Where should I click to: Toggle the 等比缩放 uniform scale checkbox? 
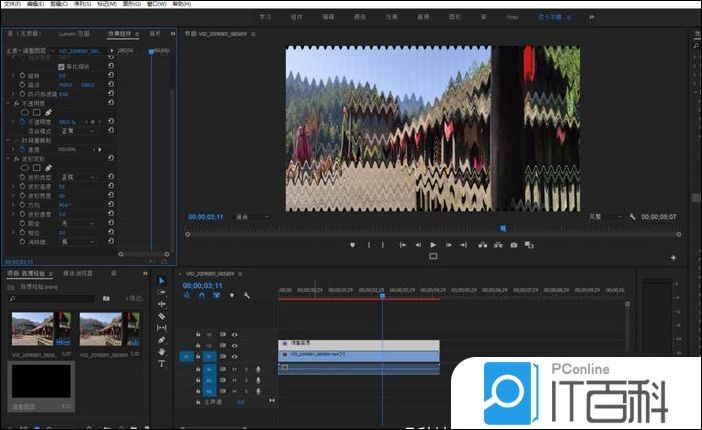tap(62, 66)
